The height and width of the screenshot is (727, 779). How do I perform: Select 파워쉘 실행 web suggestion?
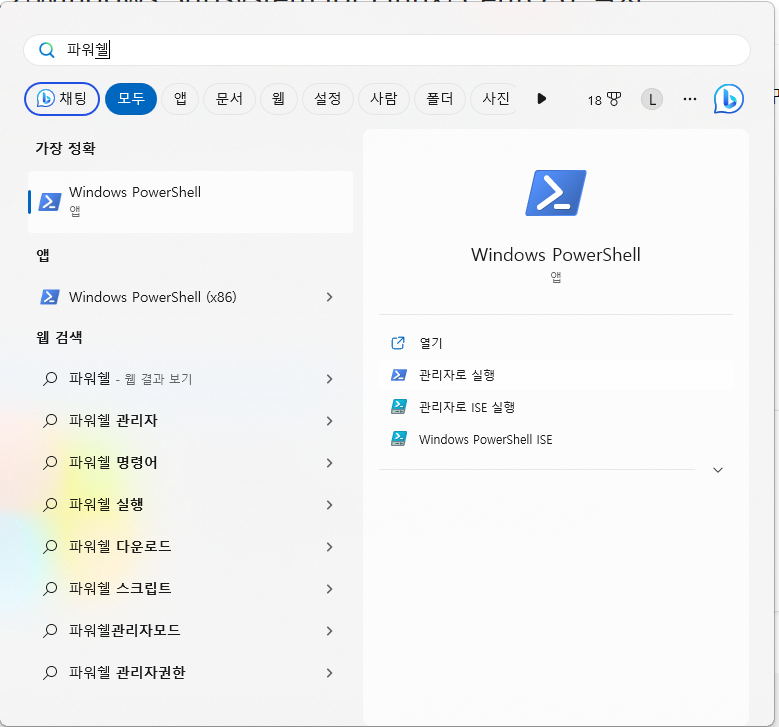click(x=191, y=505)
